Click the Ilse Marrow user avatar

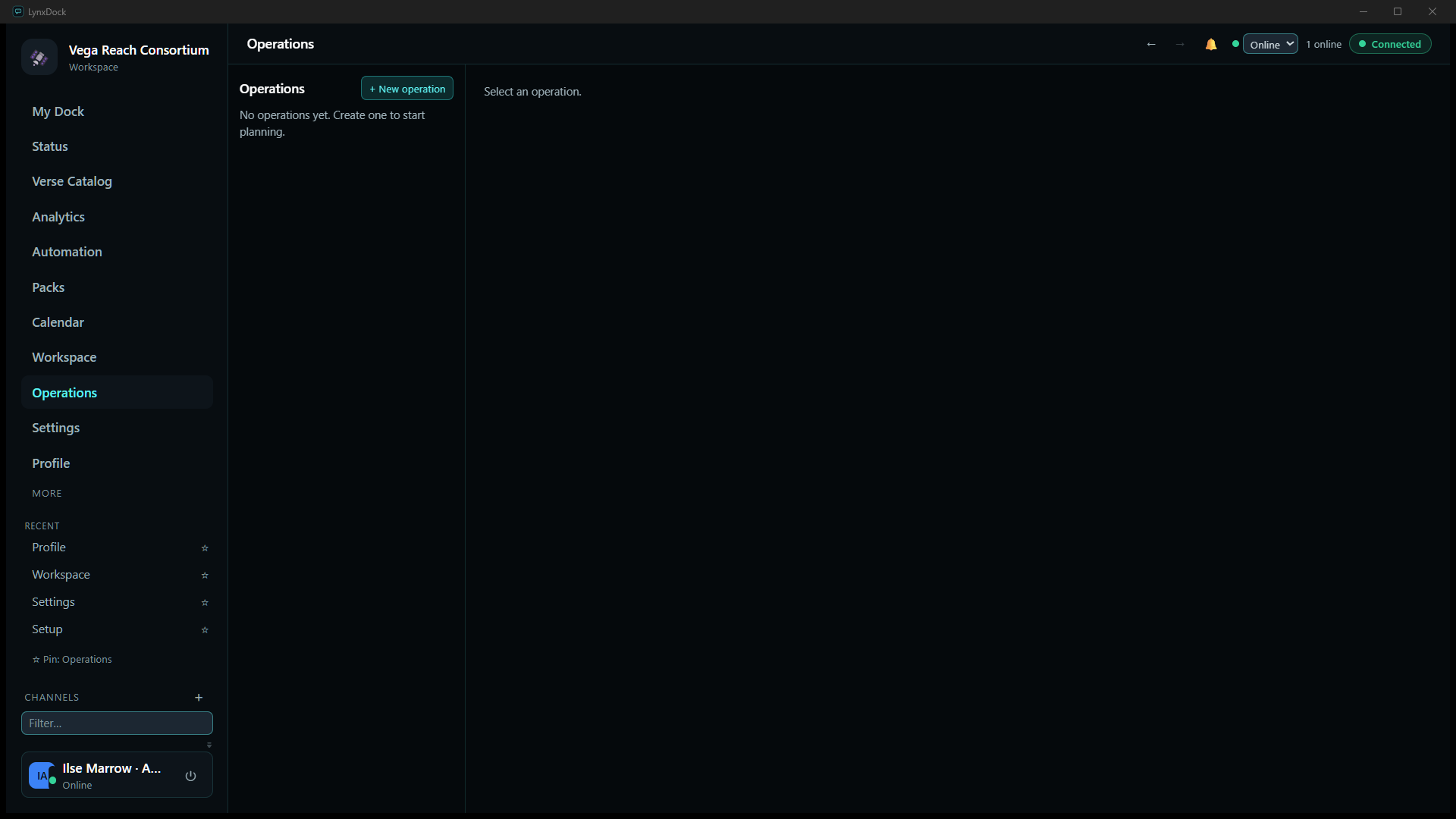42,776
